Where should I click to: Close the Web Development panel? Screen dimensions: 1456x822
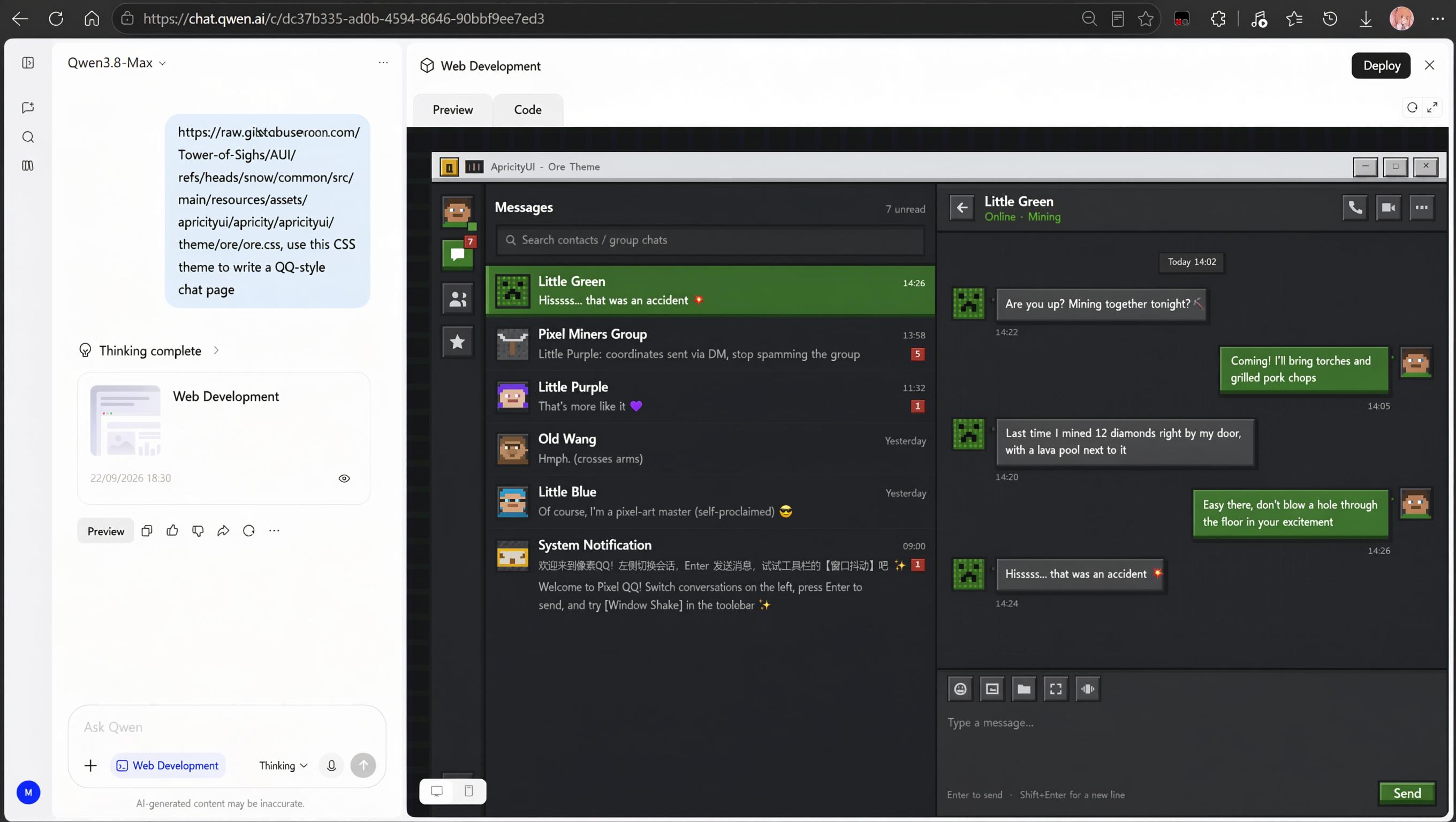click(1429, 65)
